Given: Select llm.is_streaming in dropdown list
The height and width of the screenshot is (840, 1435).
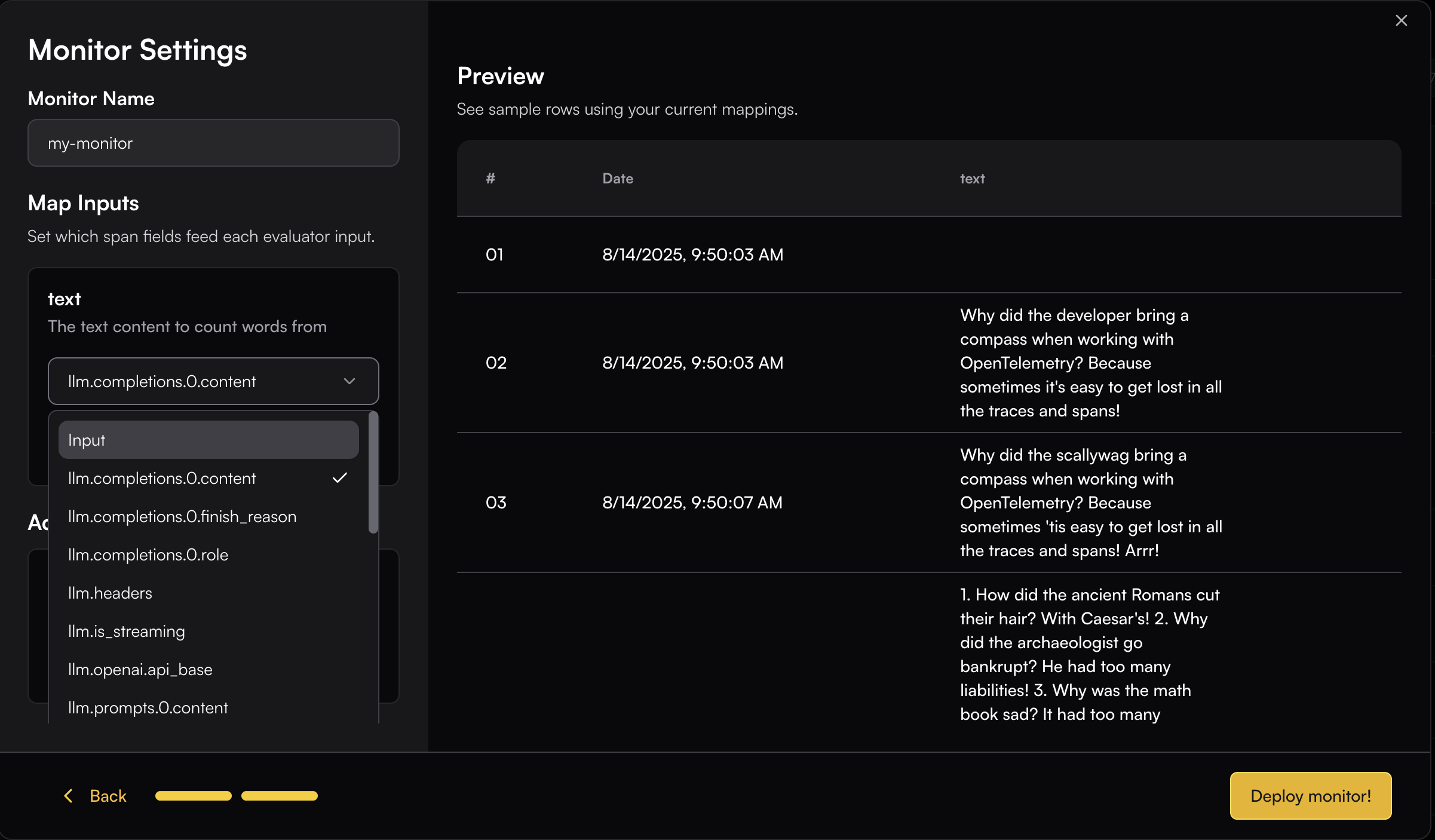Looking at the screenshot, I should [127, 631].
